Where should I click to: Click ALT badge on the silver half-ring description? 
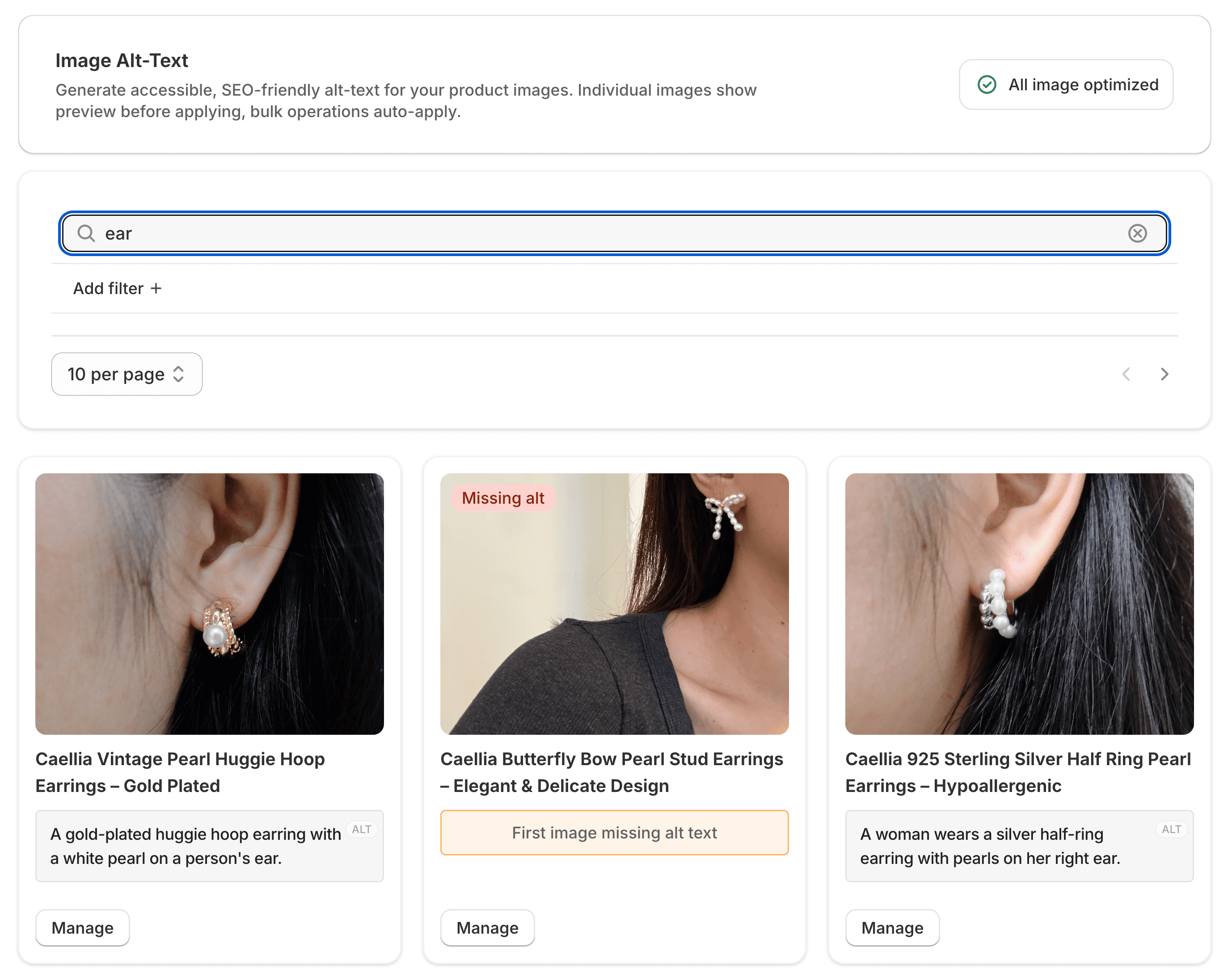1171,829
